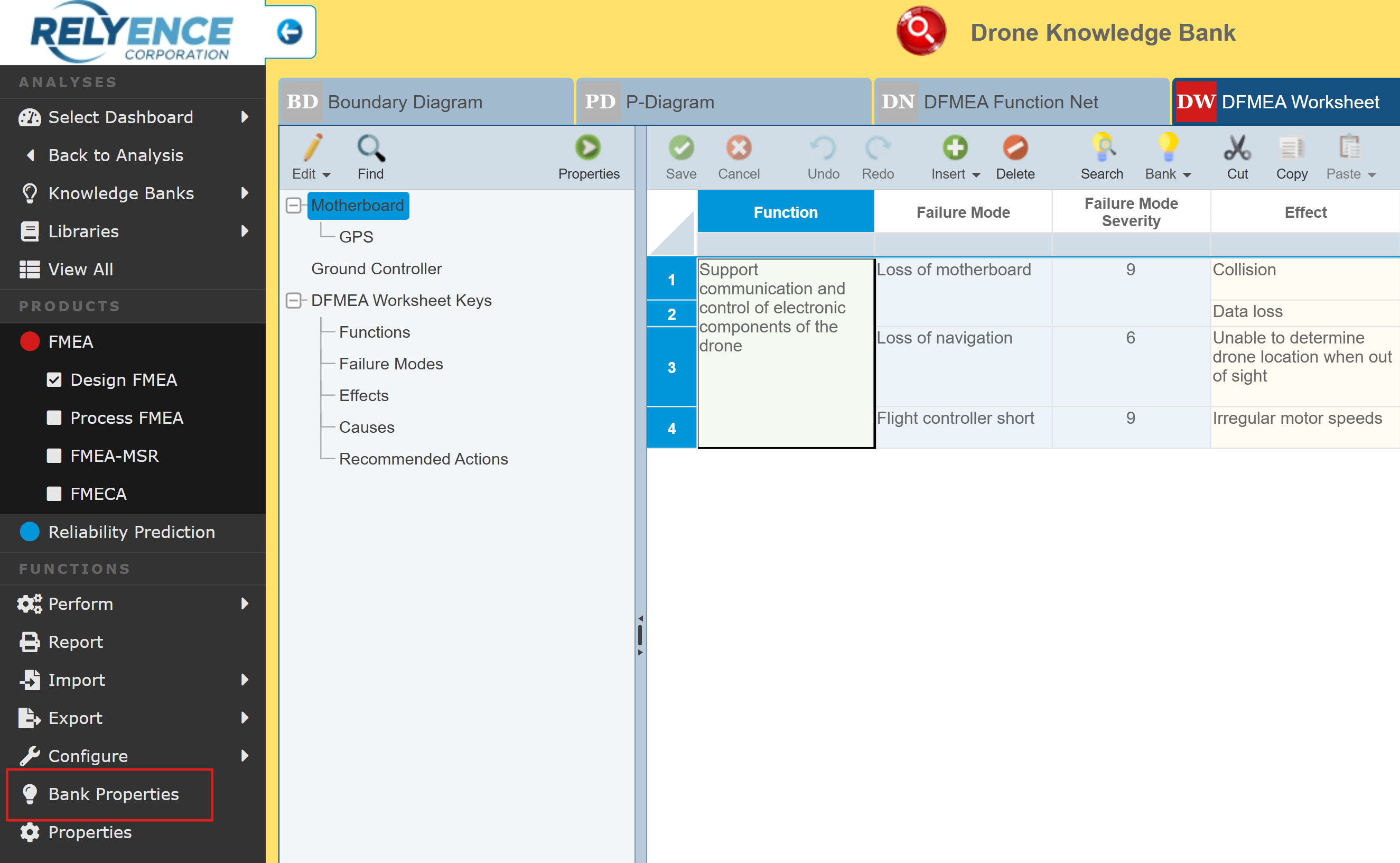1400x863 pixels.
Task: Click the green Save checkmark icon
Action: [680, 149]
